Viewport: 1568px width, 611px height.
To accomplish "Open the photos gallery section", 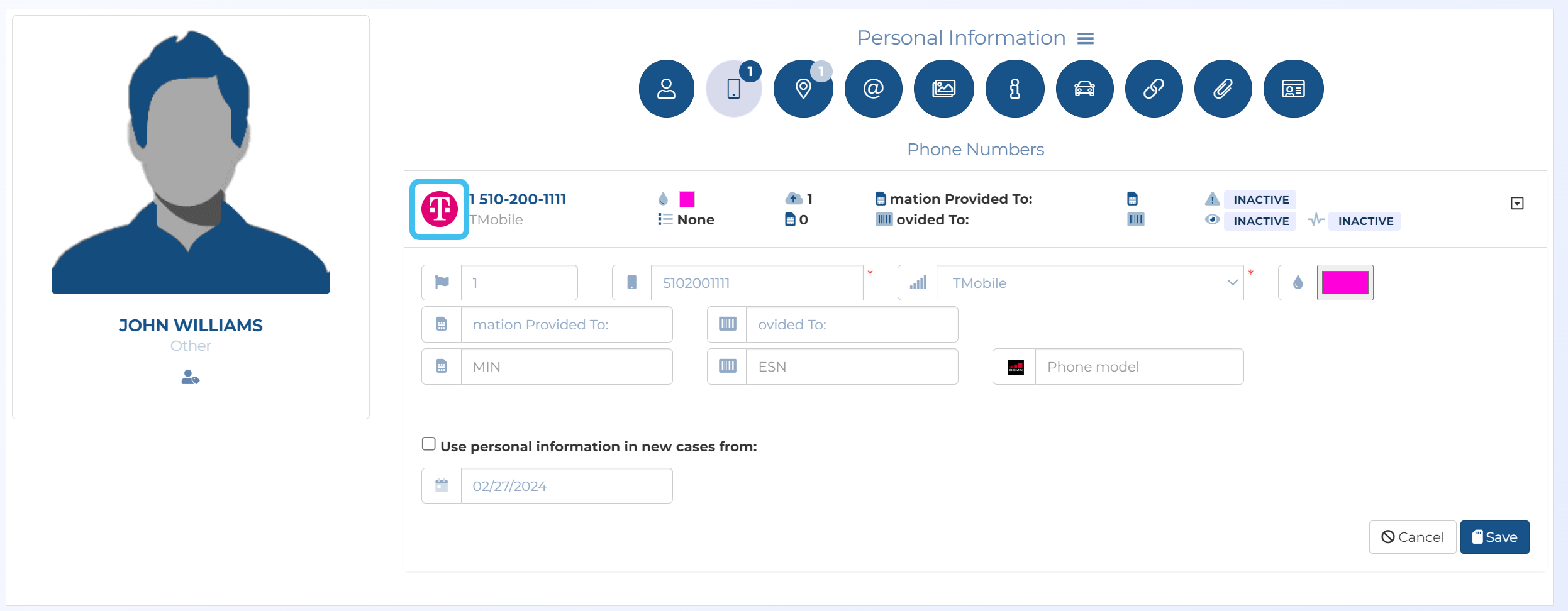I will tap(943, 89).
